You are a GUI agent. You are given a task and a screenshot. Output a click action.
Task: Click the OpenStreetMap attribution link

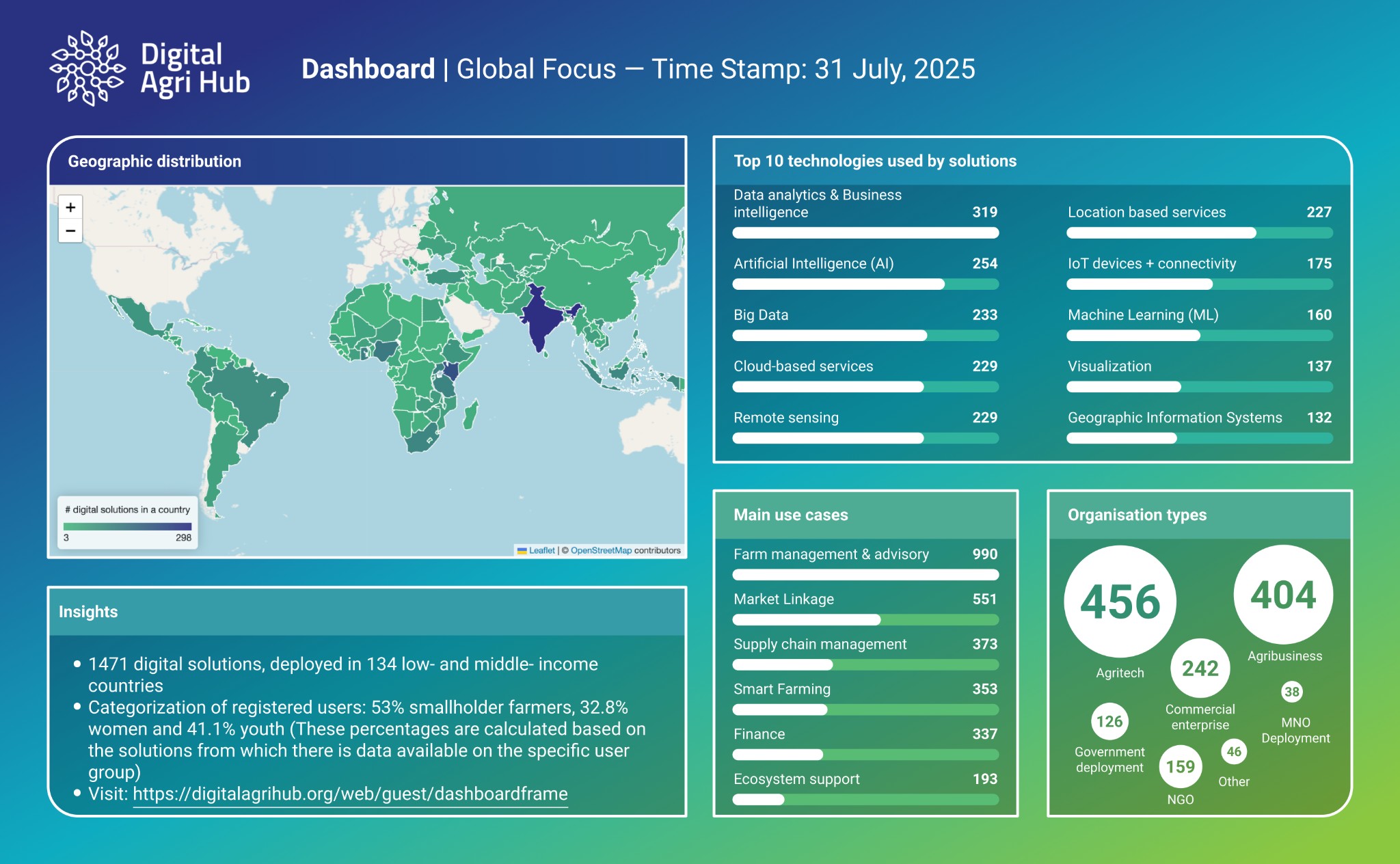pos(601,550)
